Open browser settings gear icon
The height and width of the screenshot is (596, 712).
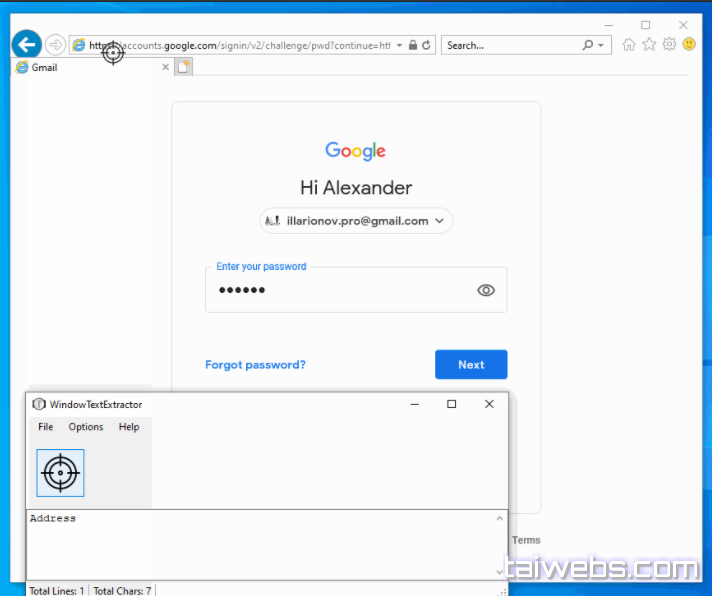(x=669, y=45)
